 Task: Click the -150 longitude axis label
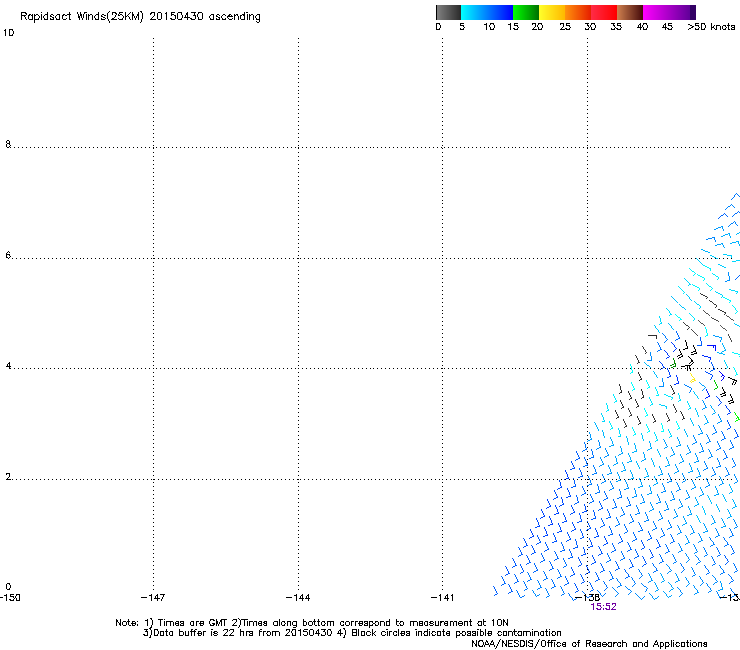(x=10, y=598)
